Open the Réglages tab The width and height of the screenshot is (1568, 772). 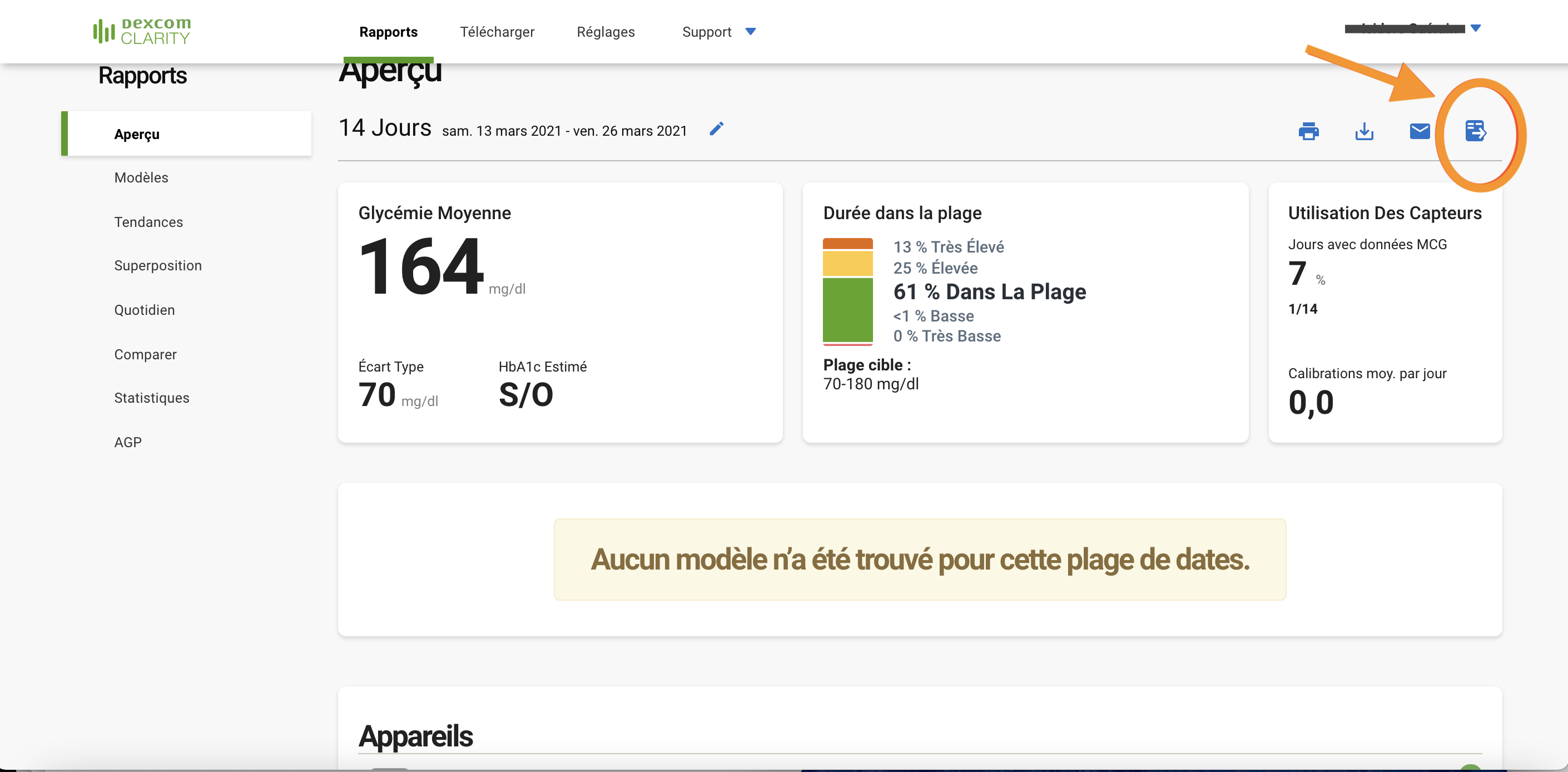(606, 32)
